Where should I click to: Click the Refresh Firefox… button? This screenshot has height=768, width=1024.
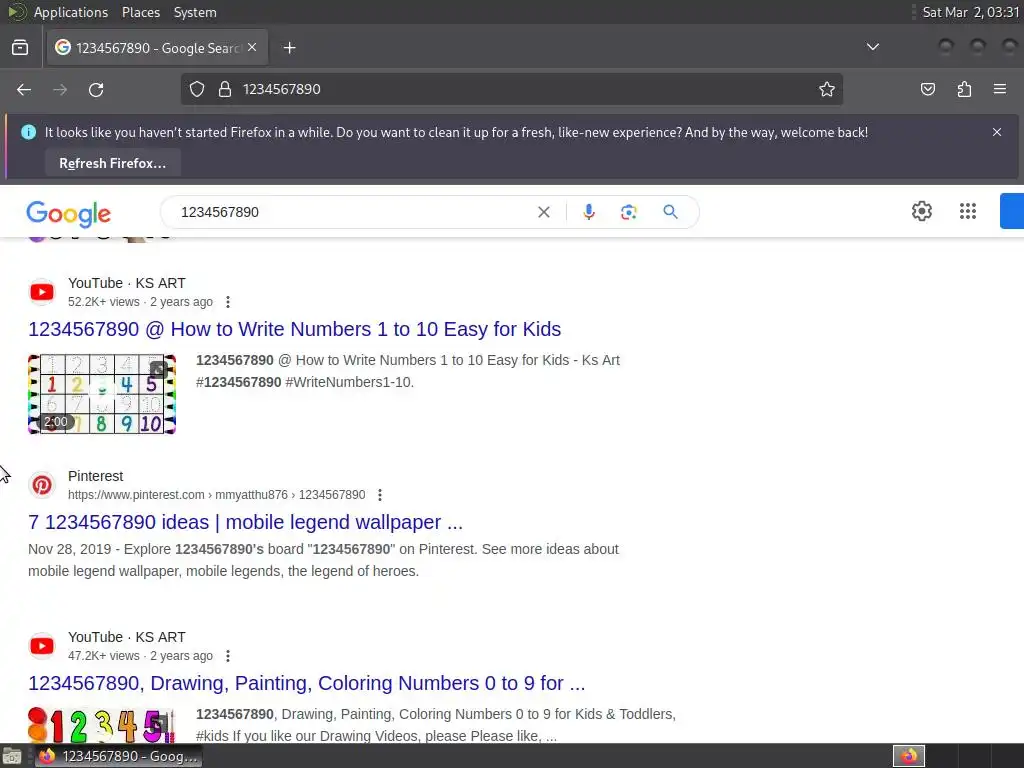pos(113,163)
